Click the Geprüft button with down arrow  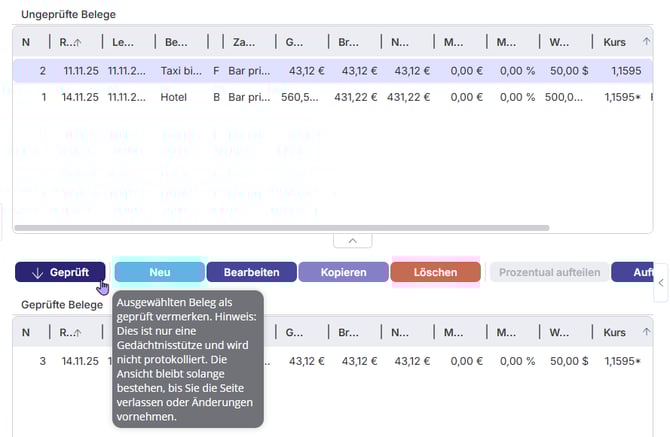click(60, 272)
